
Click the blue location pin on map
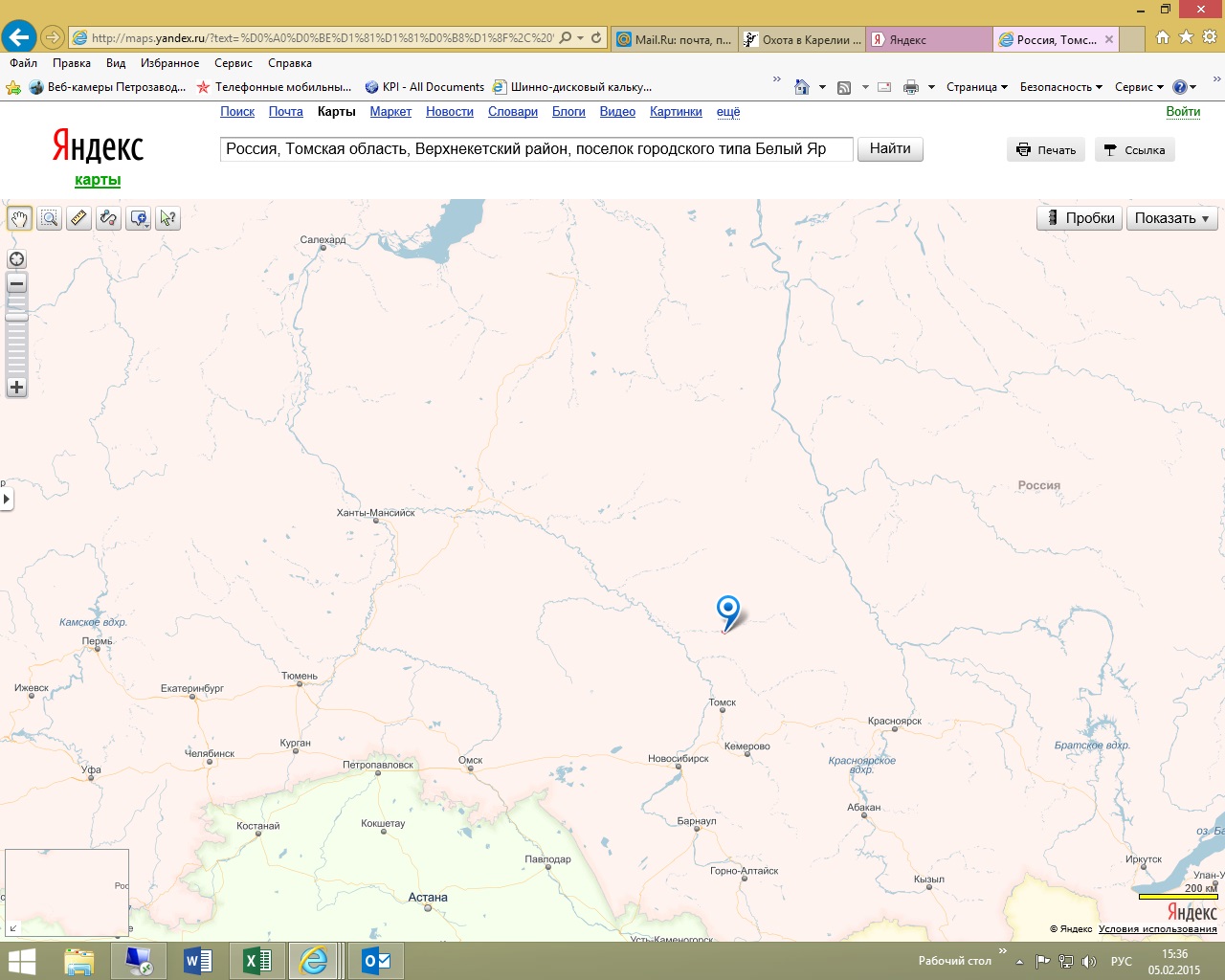[x=728, y=610]
